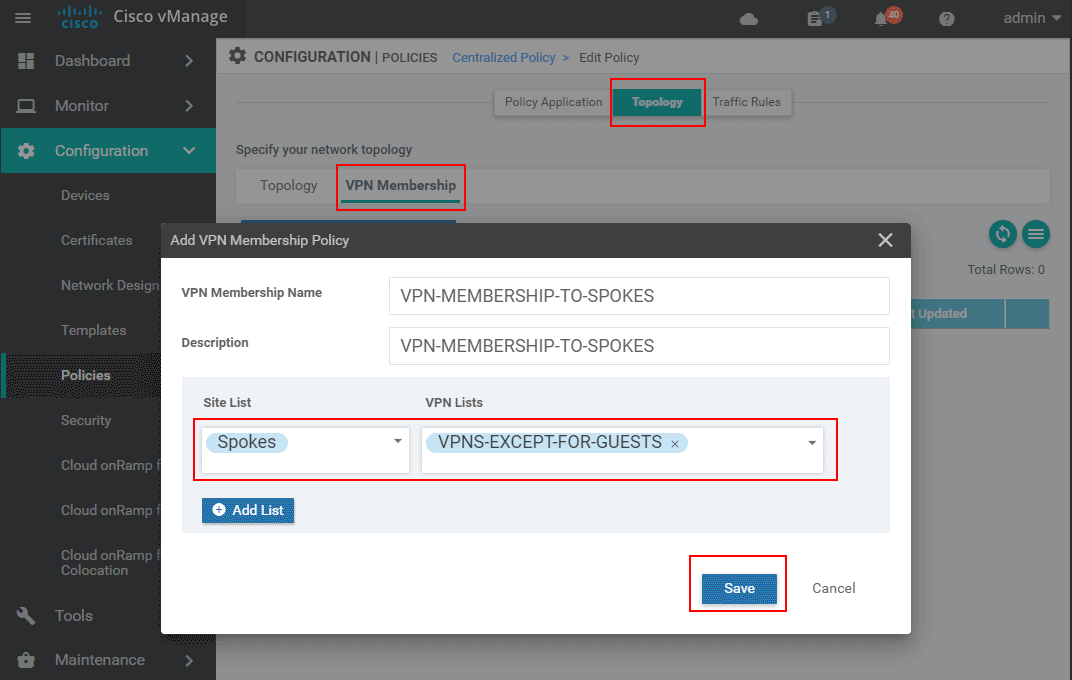Select the Policy Application tab

pyautogui.click(x=551, y=101)
